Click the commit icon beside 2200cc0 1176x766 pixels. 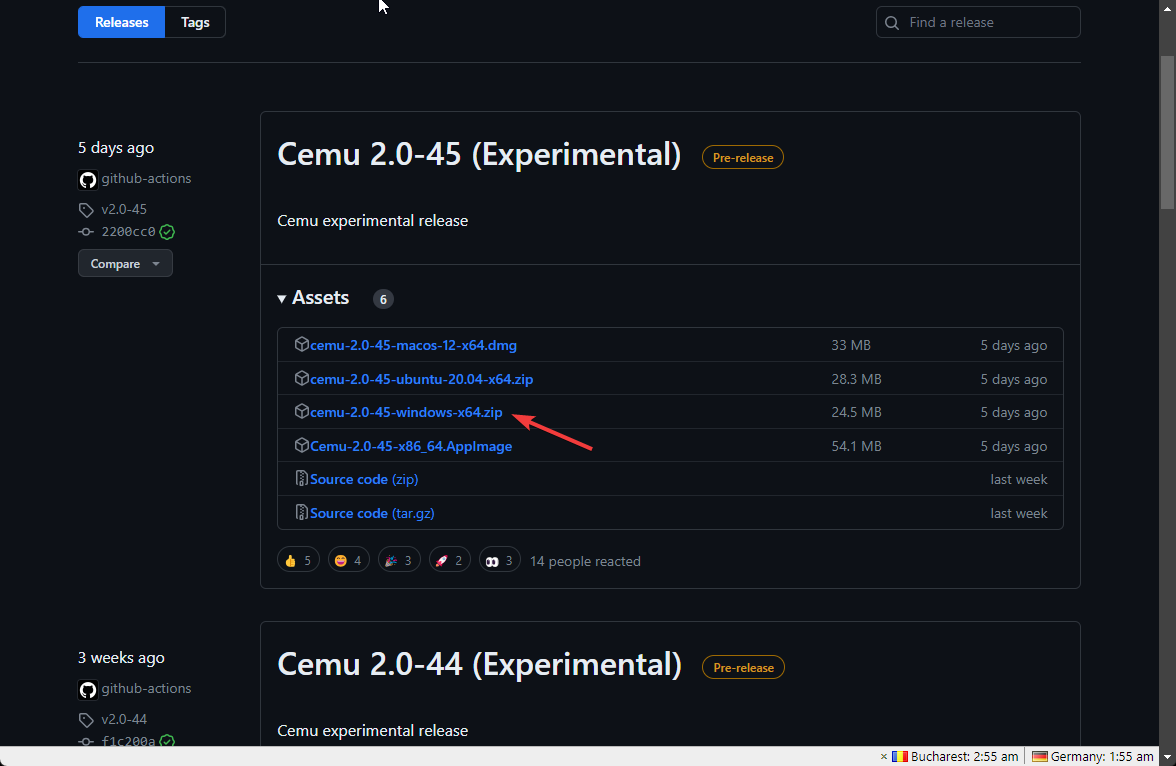tap(86, 232)
